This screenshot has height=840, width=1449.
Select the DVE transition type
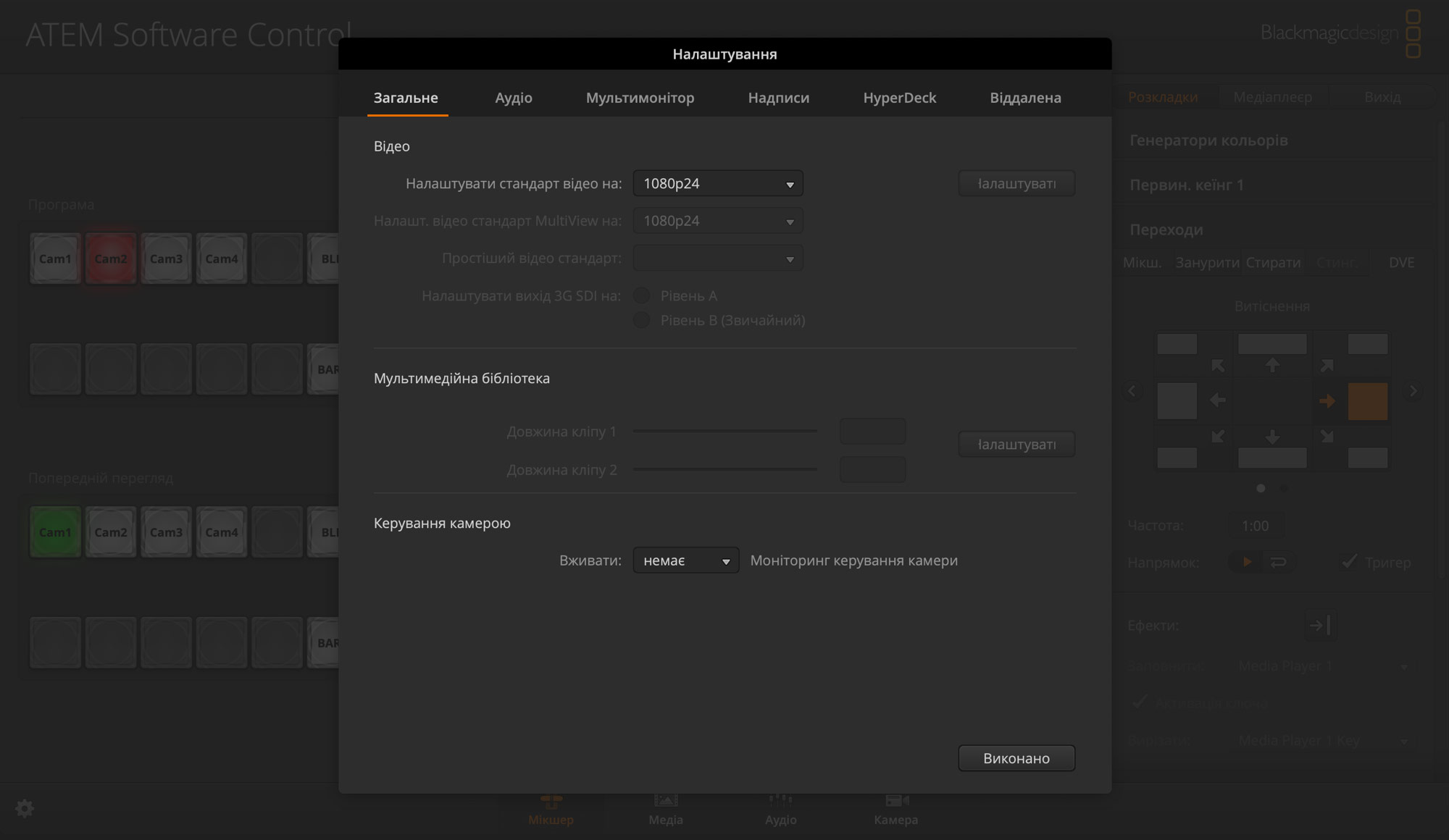pyautogui.click(x=1401, y=262)
